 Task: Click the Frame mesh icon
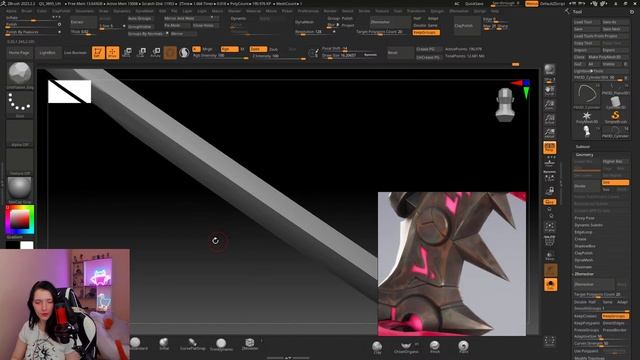pos(550,227)
